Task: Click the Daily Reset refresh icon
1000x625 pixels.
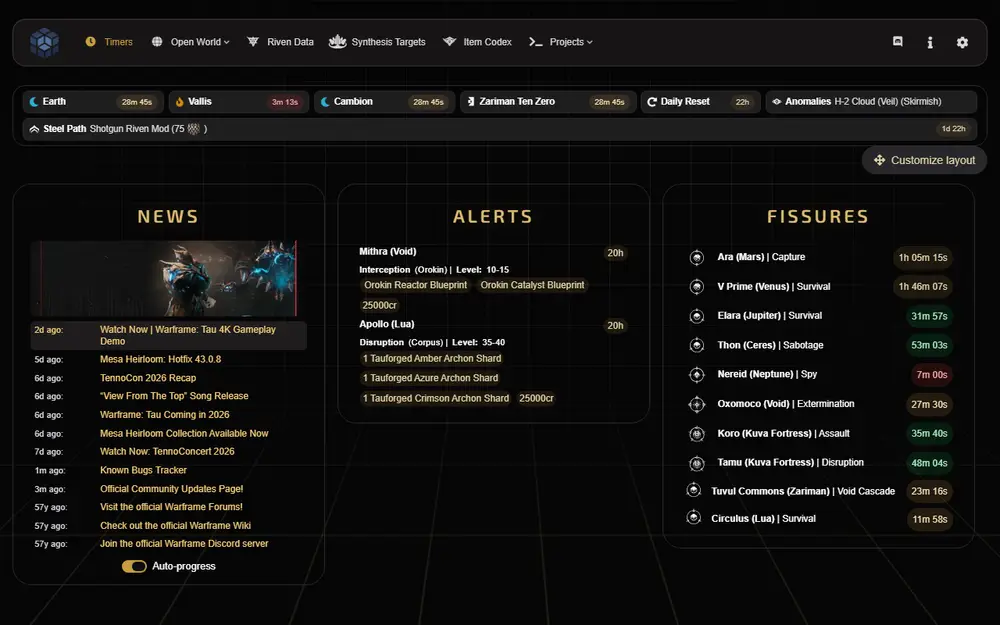Action: click(652, 101)
